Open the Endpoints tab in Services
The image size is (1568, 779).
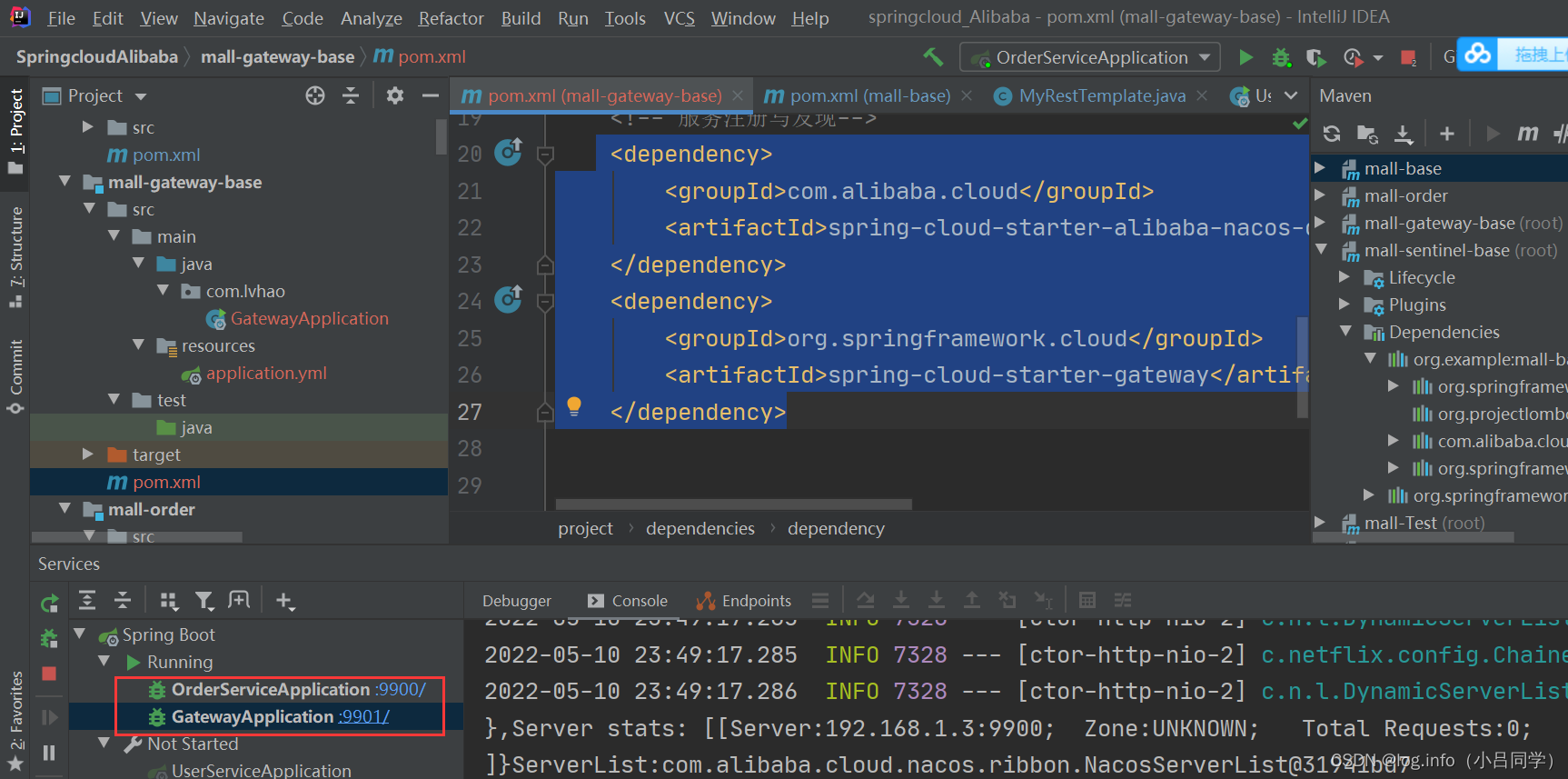click(744, 601)
